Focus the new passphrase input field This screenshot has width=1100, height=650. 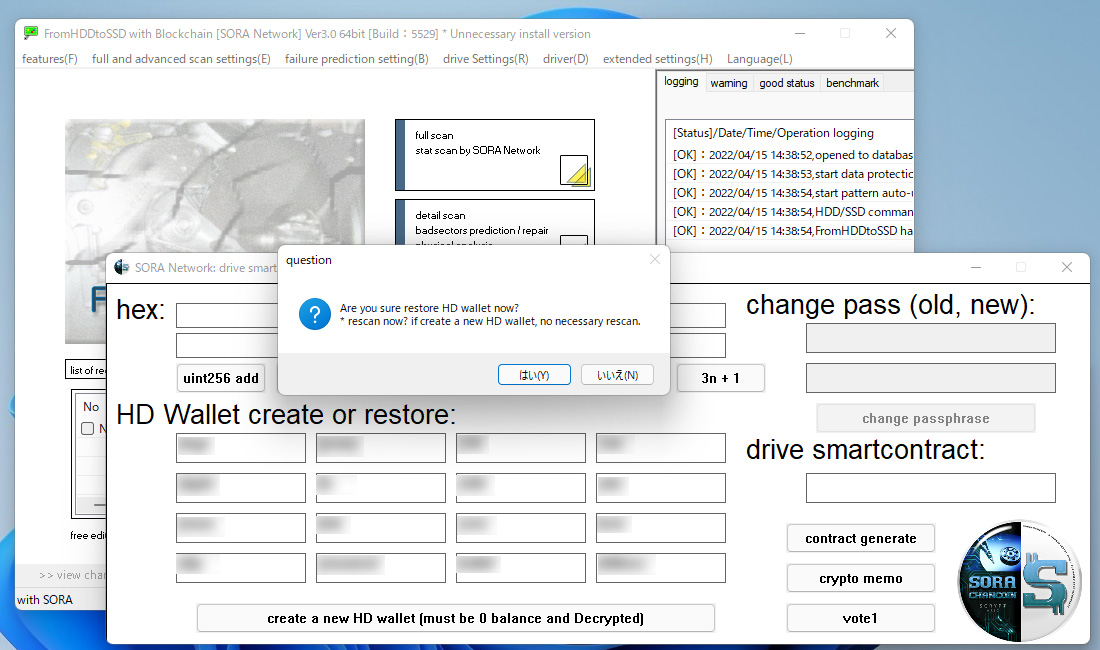[x=930, y=378]
